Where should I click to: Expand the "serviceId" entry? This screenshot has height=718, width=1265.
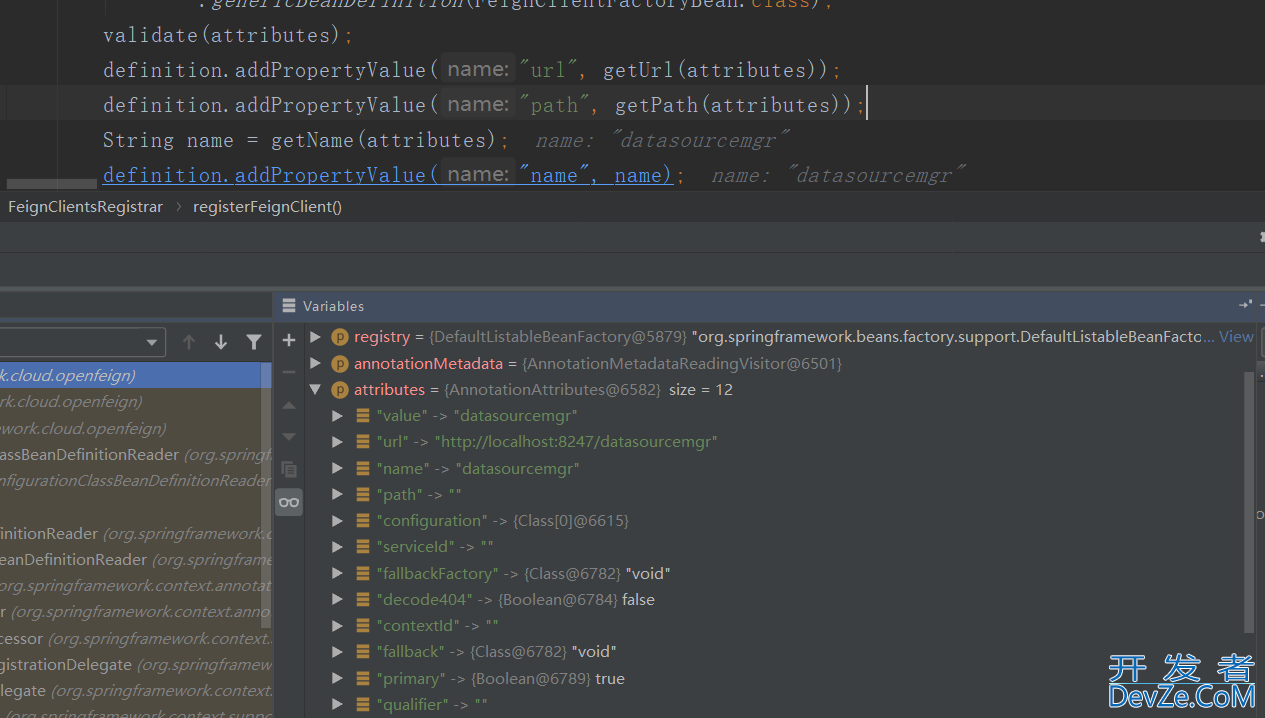click(338, 547)
